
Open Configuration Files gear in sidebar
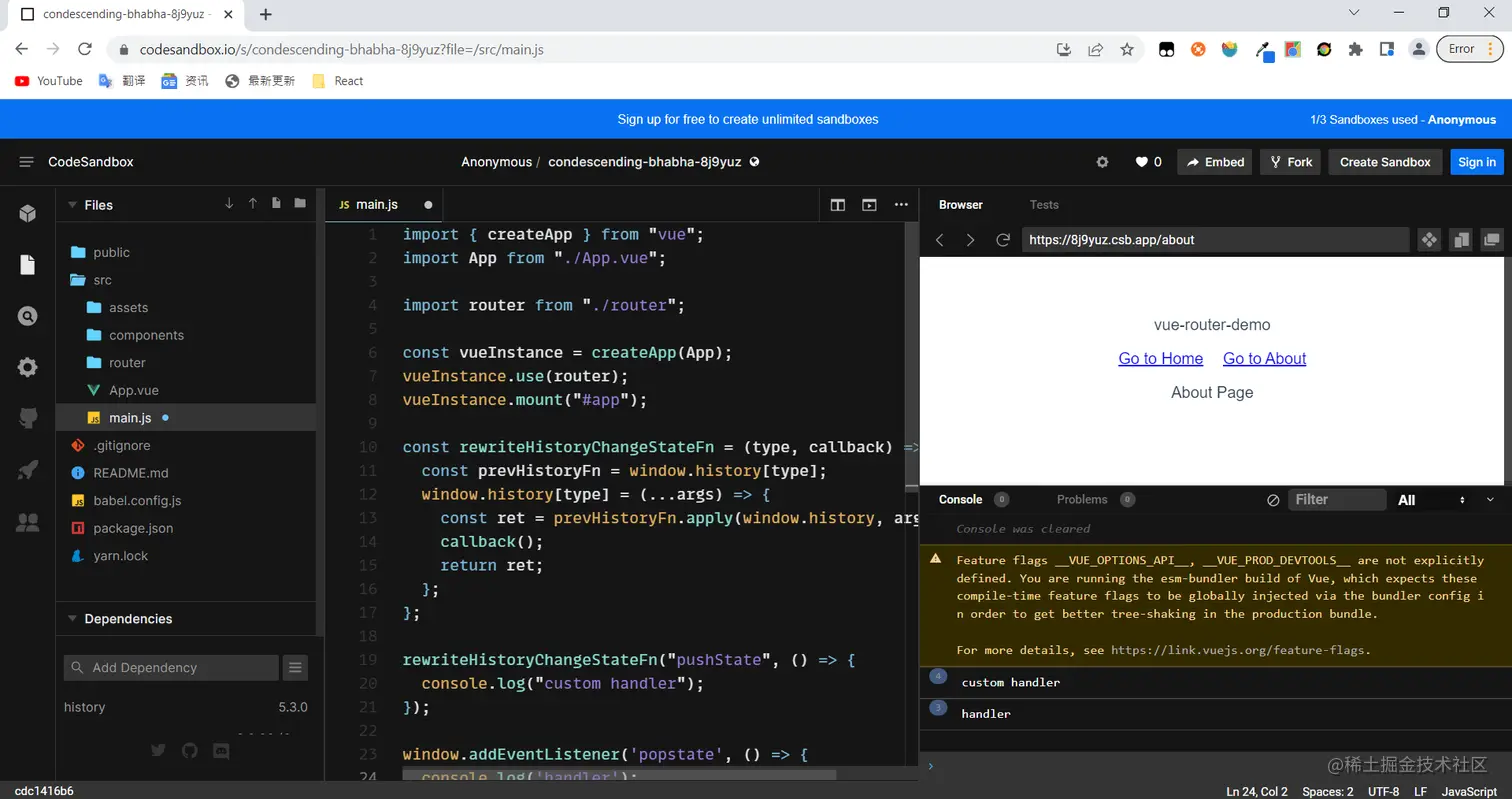(28, 367)
